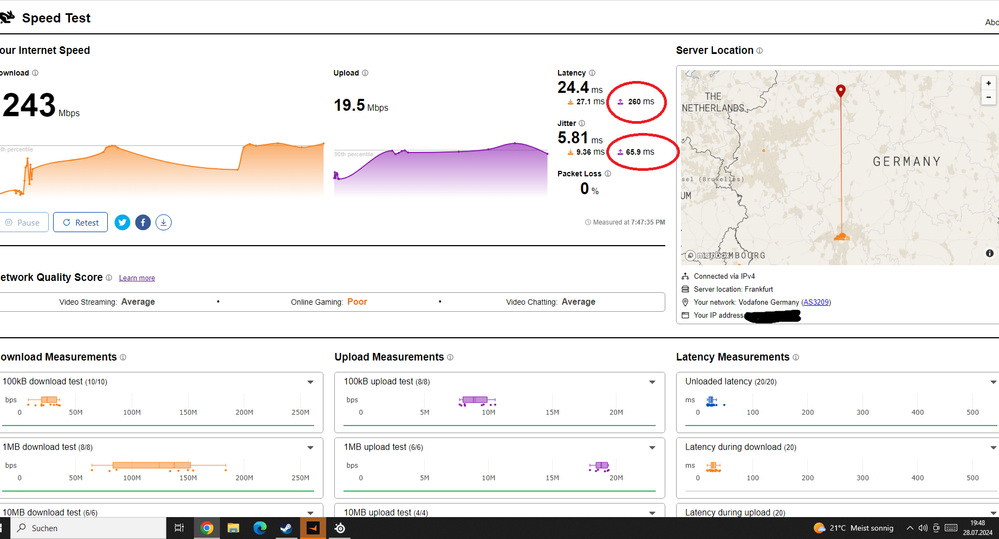Click the upload speed chart
999x539 pixels.
pos(441,169)
